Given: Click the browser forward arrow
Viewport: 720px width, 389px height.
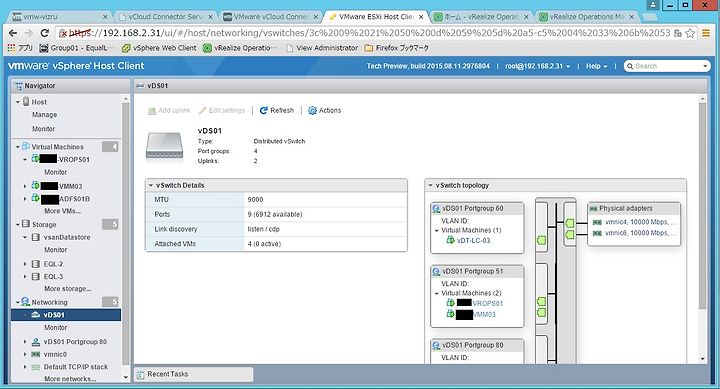Looking at the screenshot, I should coord(29,33).
